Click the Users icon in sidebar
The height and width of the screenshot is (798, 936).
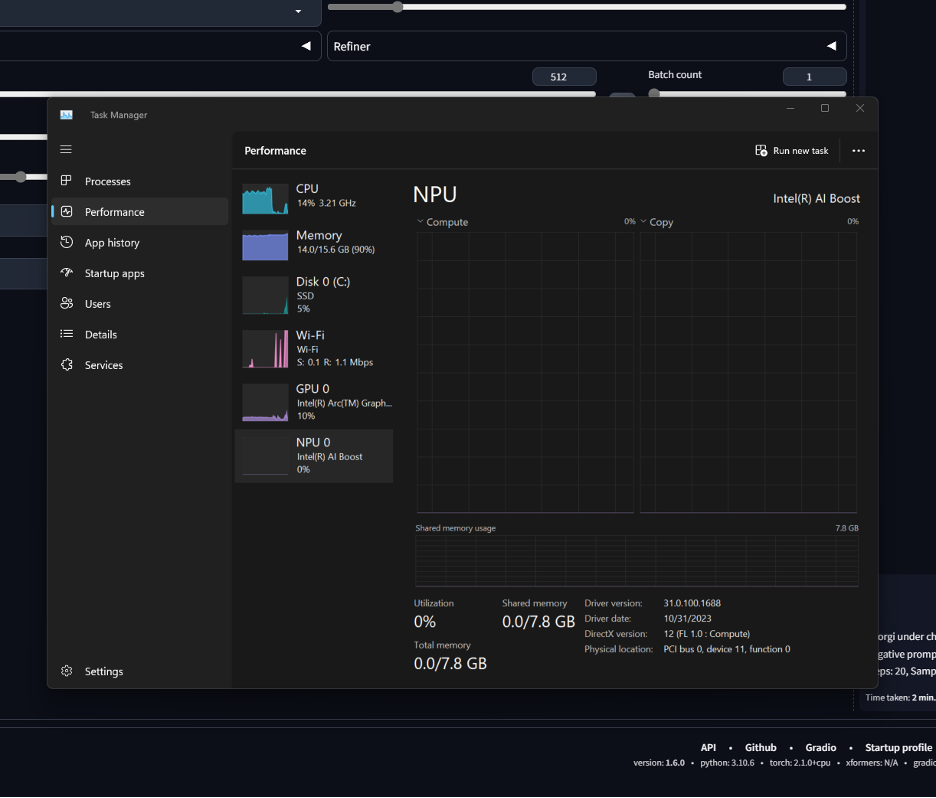tap(66, 304)
